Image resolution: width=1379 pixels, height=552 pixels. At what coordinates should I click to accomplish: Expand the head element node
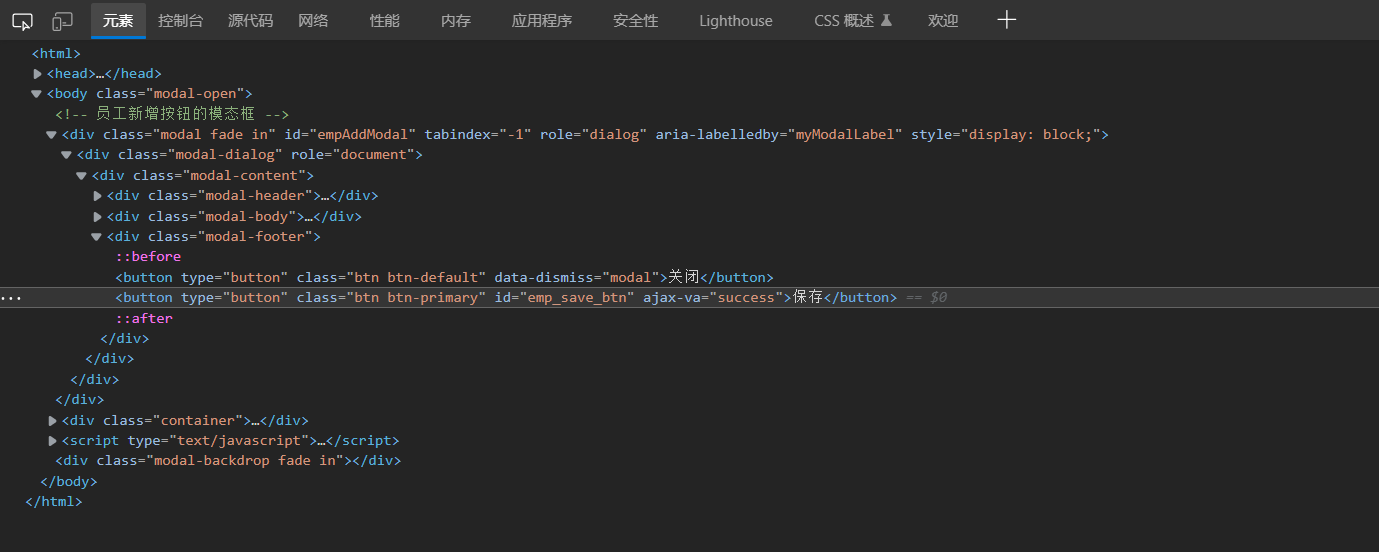click(37, 73)
